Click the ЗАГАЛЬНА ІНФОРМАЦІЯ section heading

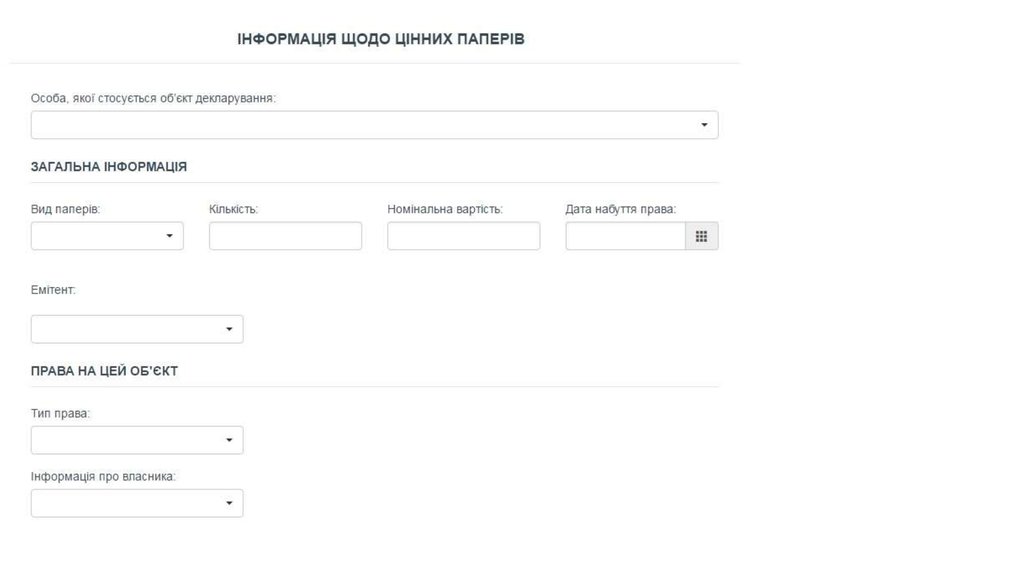(x=109, y=167)
